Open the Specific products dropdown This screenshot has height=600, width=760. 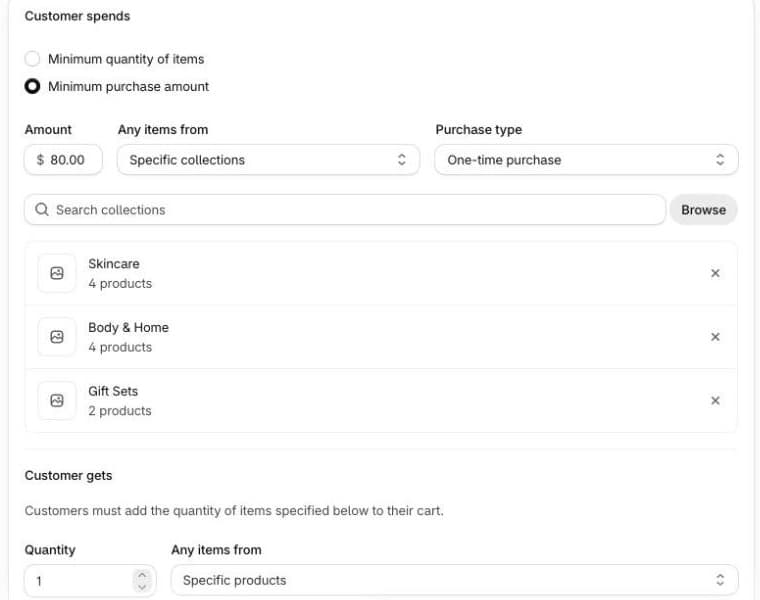click(x=454, y=580)
